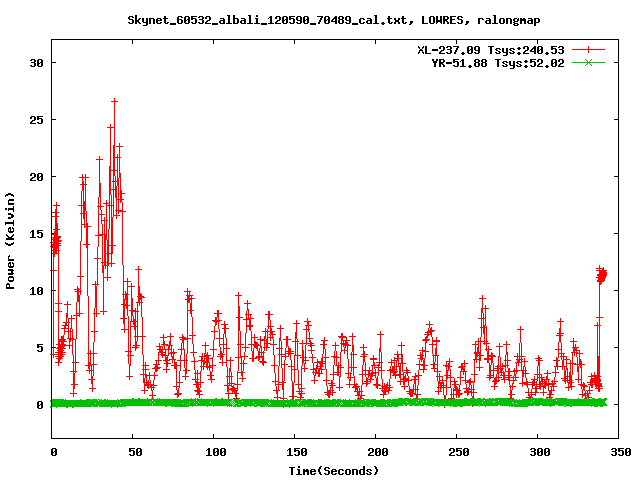640x480 pixels.
Task: Click x-axis tick label 150
Action: [x=296, y=452]
